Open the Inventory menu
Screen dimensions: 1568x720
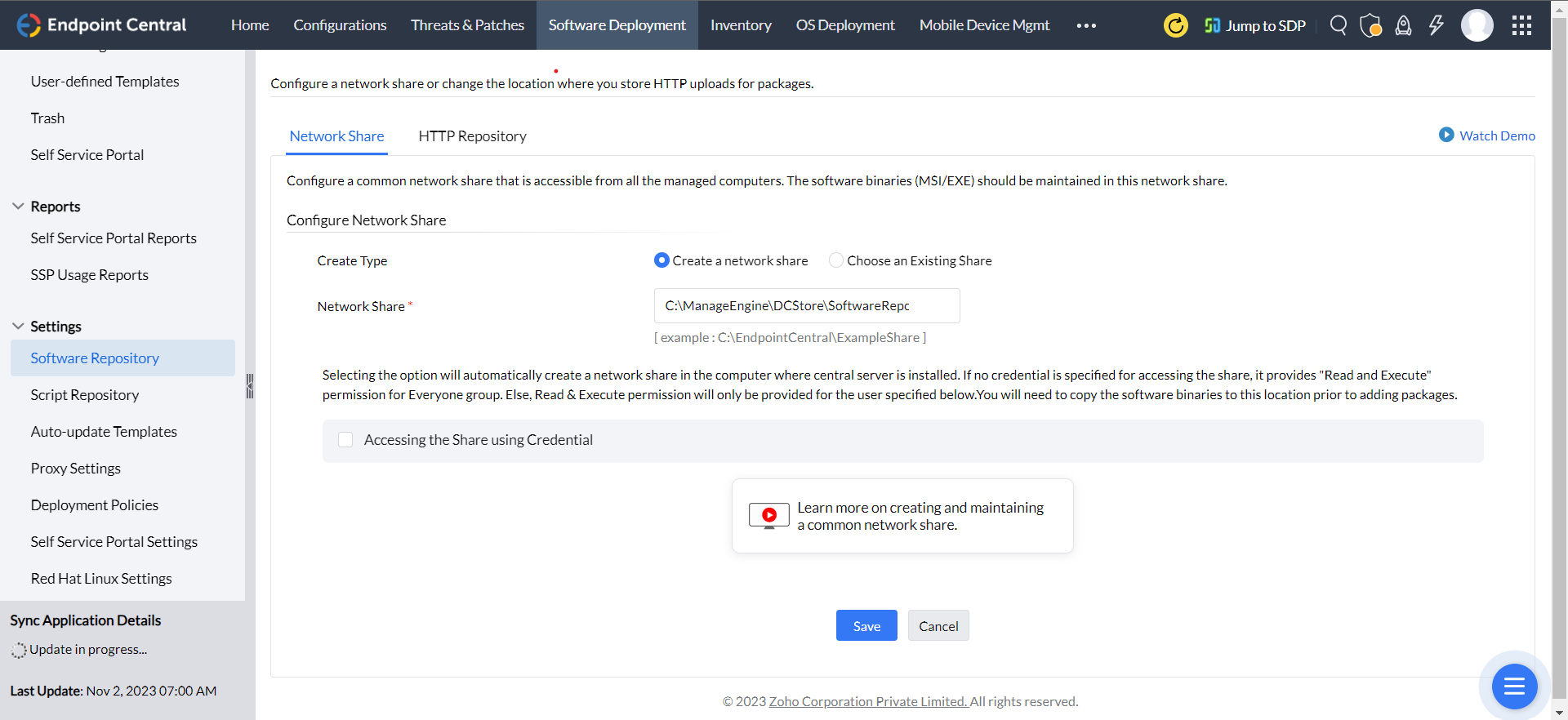(741, 25)
